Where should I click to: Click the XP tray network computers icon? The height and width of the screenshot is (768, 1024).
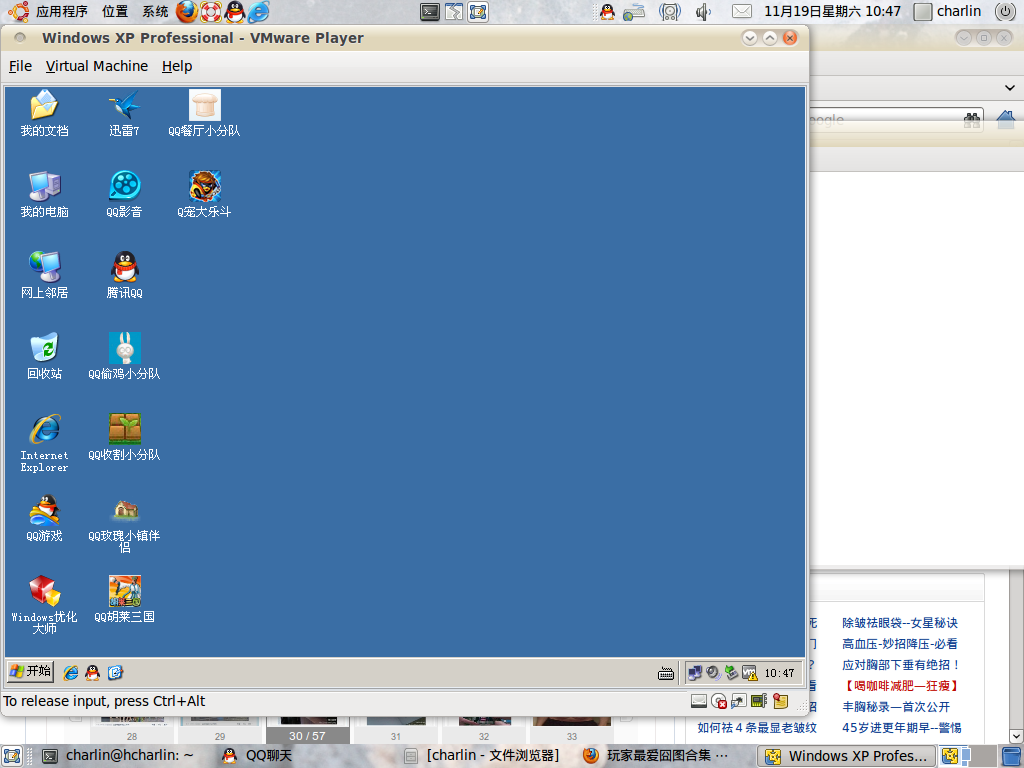695,673
